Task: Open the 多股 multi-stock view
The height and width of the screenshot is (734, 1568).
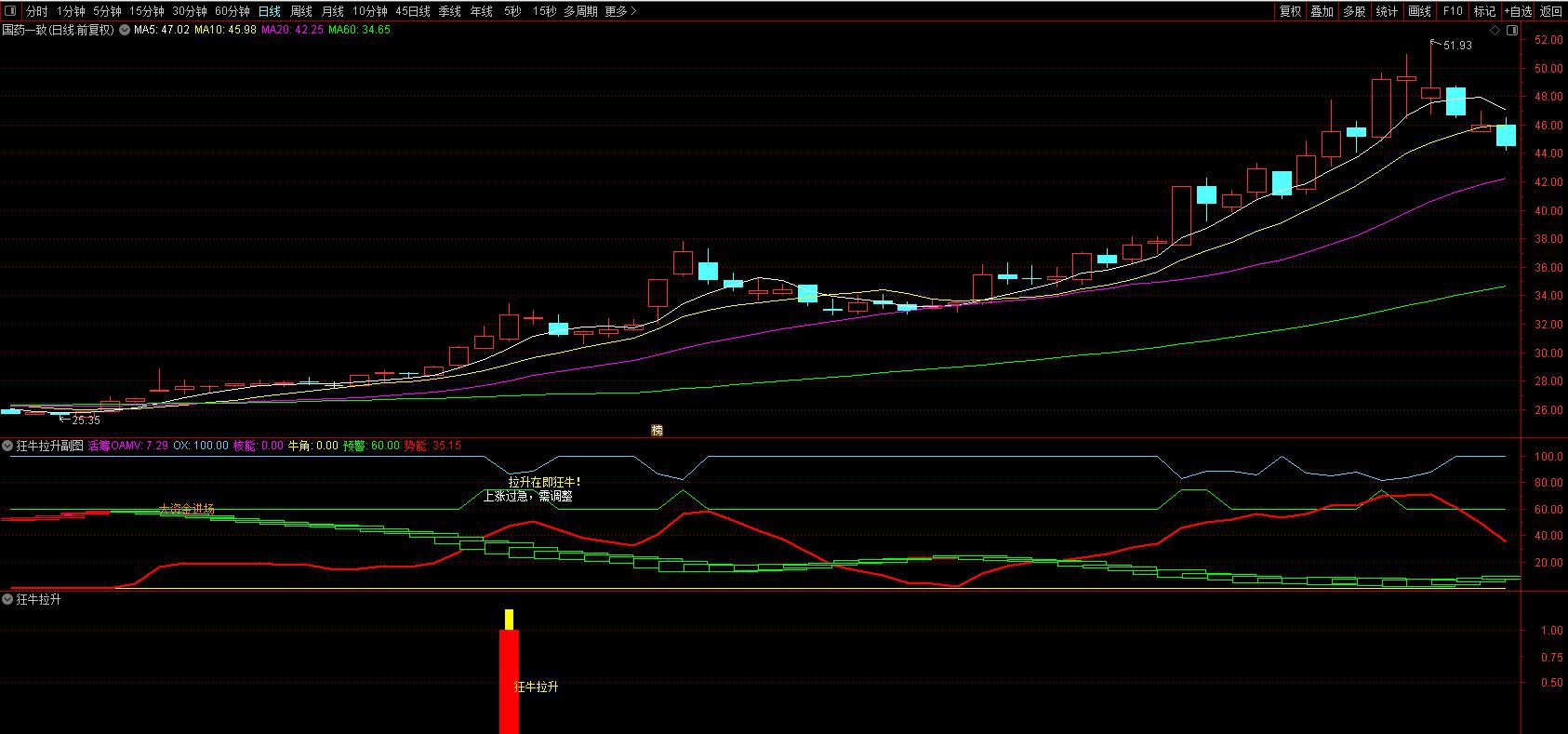Action: click(1355, 11)
